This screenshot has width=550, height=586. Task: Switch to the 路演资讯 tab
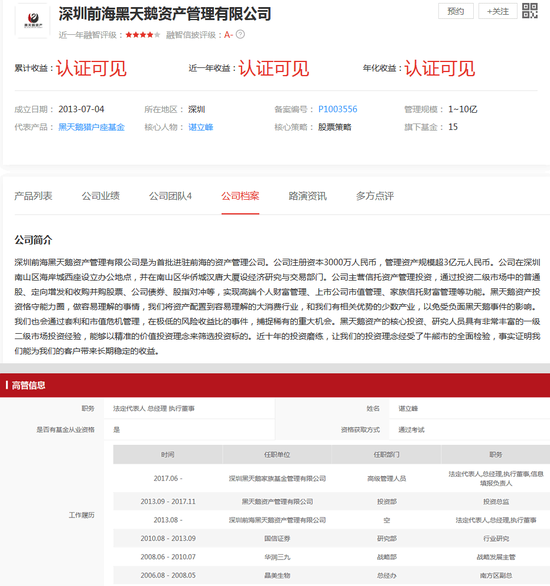[x=308, y=196]
